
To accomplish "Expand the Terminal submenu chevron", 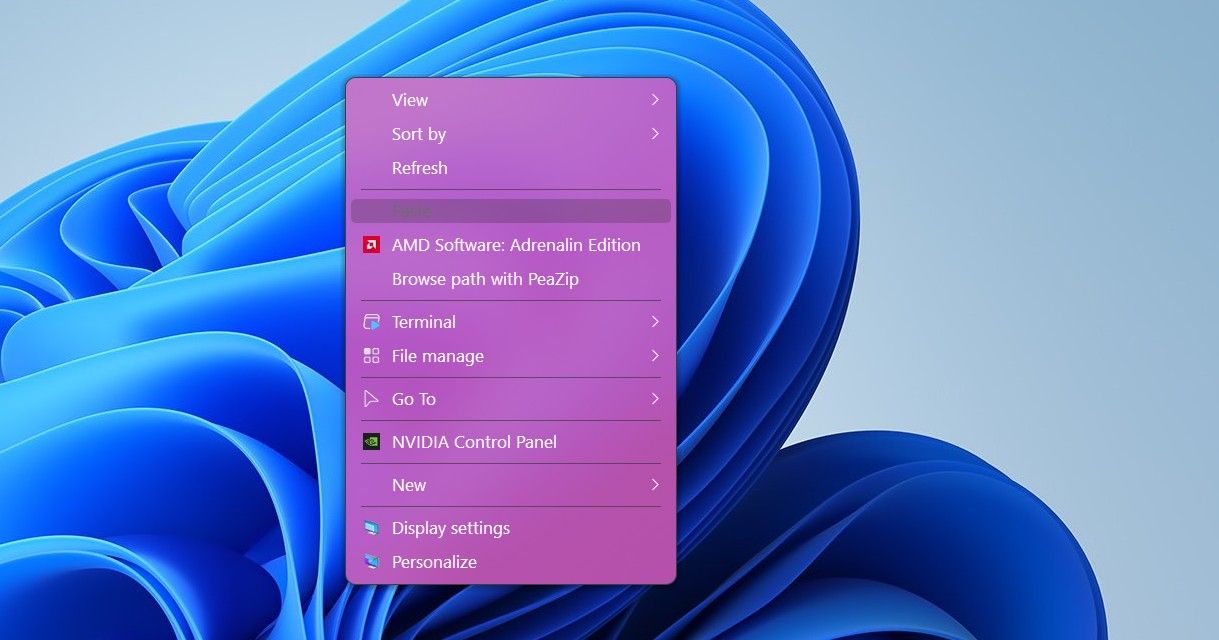I will point(655,322).
